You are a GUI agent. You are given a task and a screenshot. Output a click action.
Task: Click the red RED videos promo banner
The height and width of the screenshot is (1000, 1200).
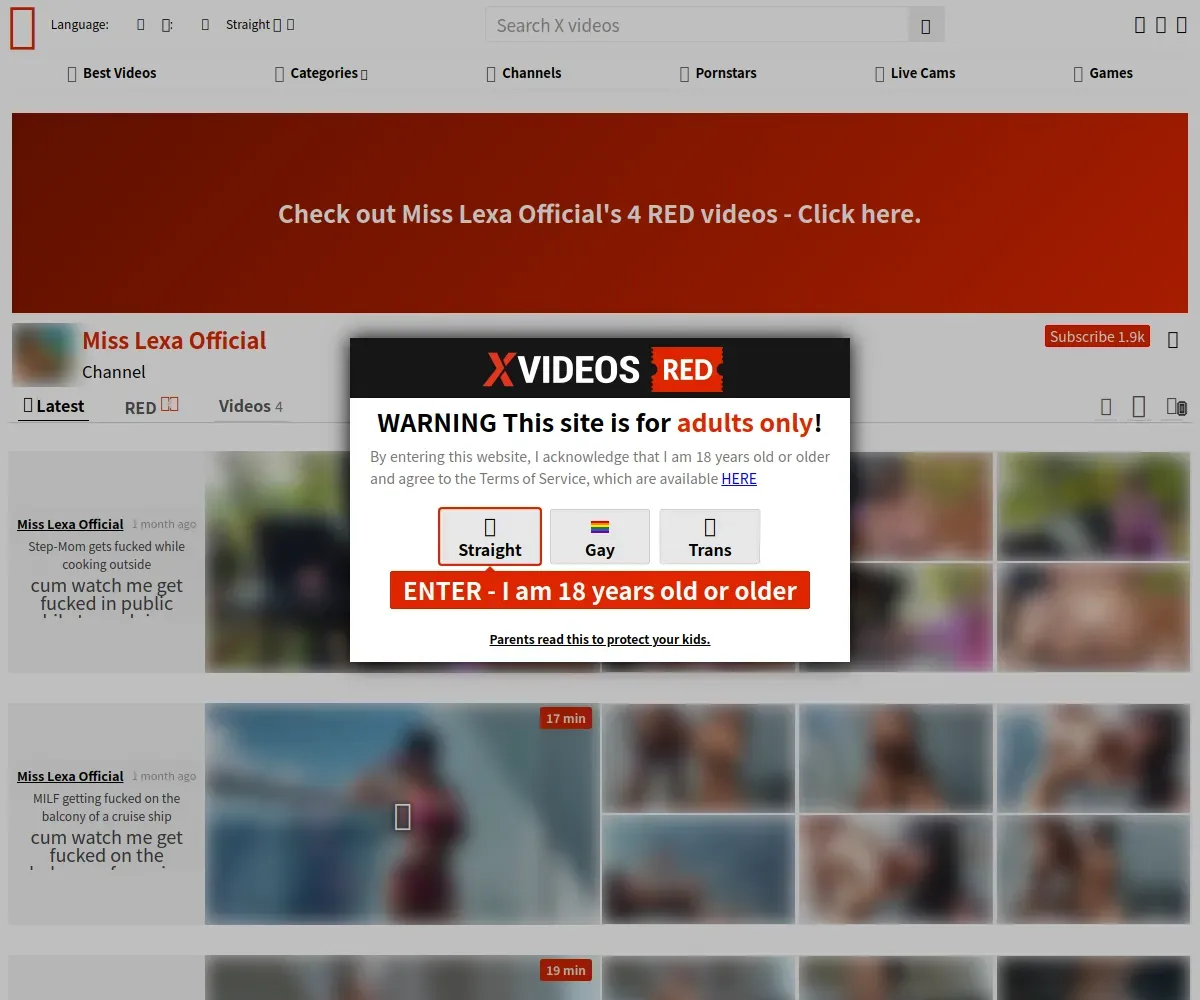600,213
